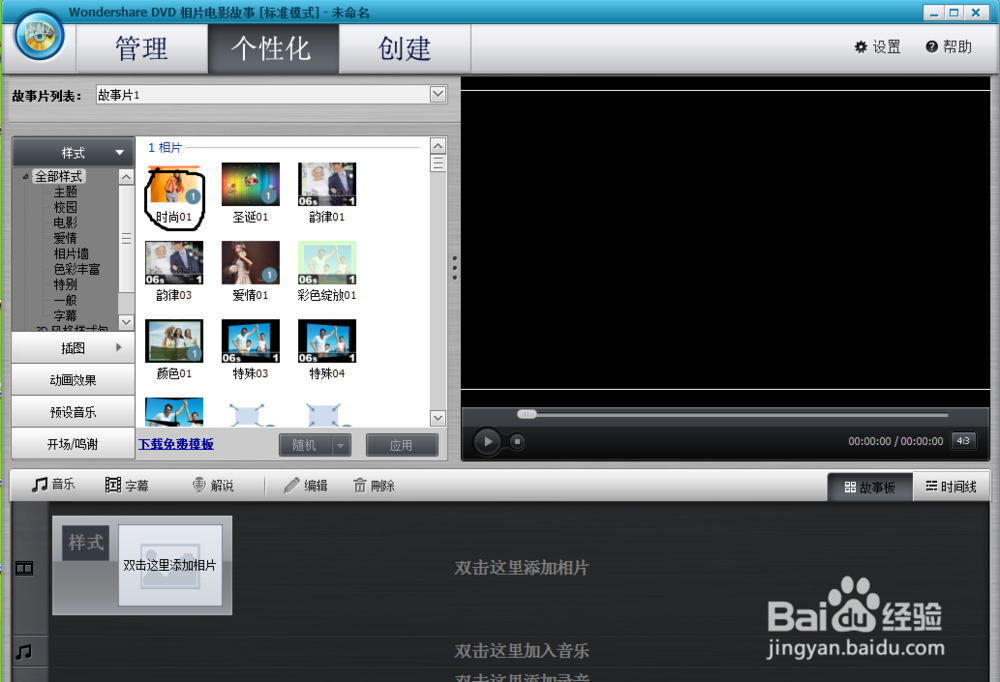
Task: Select the 时尚01 style thumbnail
Action: [174, 186]
